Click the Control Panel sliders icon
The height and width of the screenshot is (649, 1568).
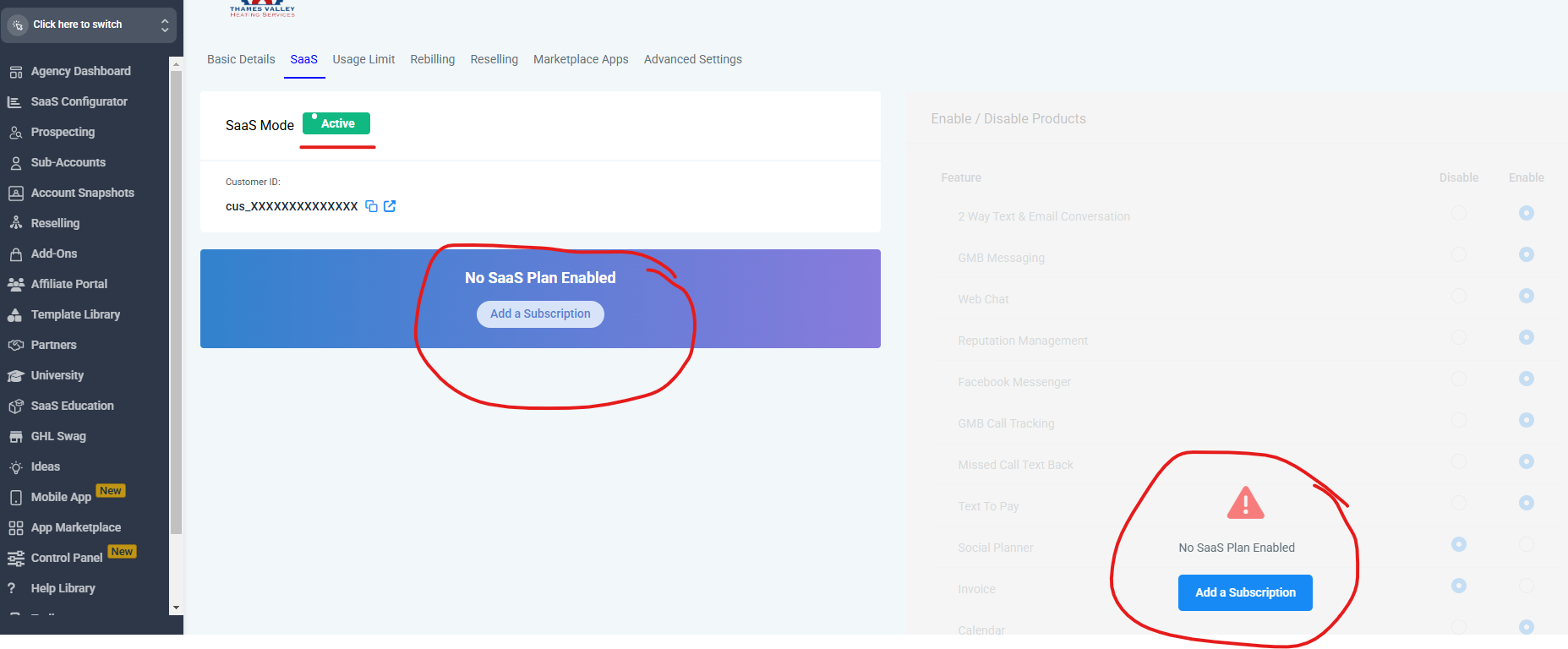(15, 559)
